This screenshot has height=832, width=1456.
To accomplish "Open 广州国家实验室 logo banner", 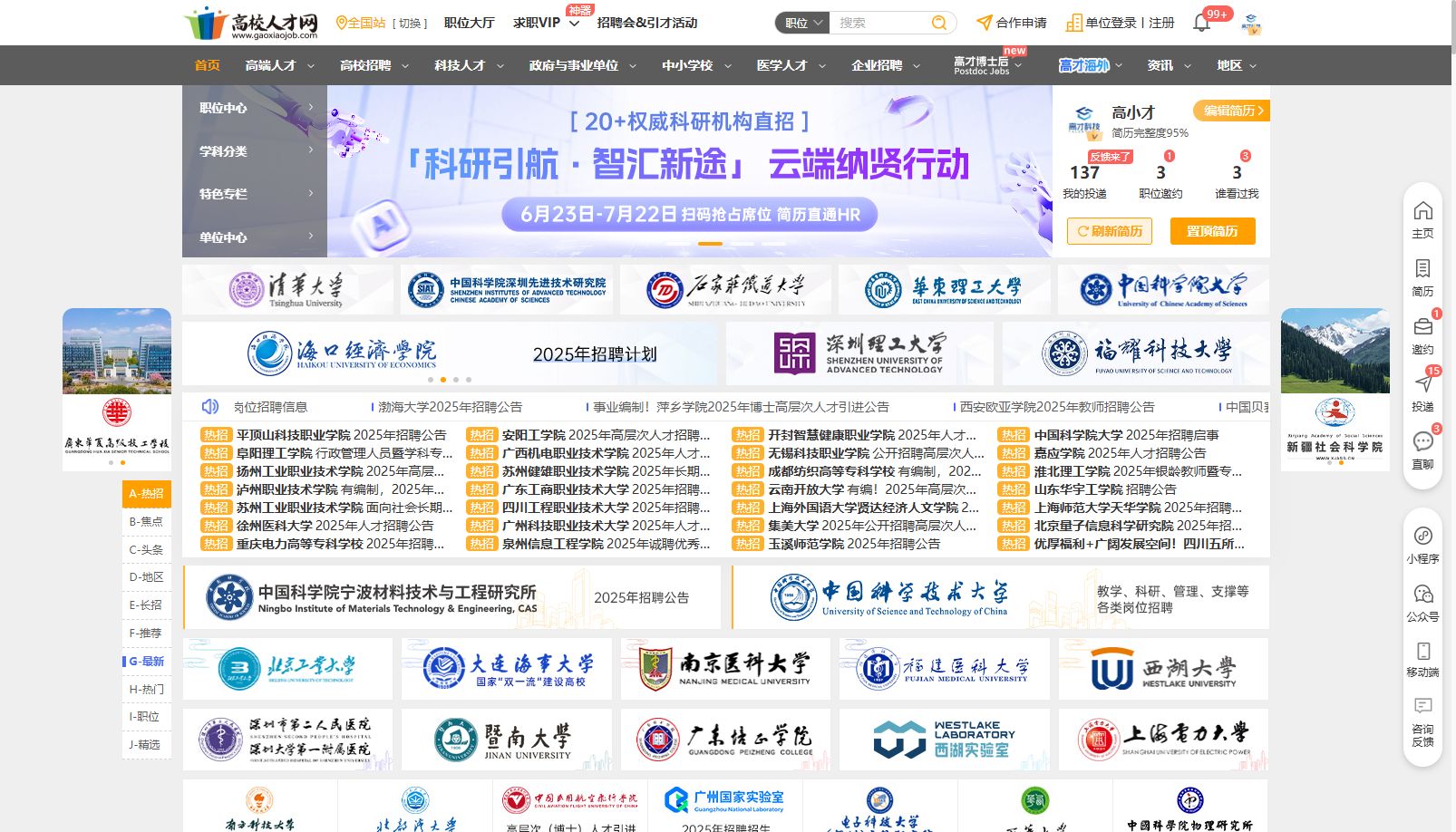I will tap(725, 806).
